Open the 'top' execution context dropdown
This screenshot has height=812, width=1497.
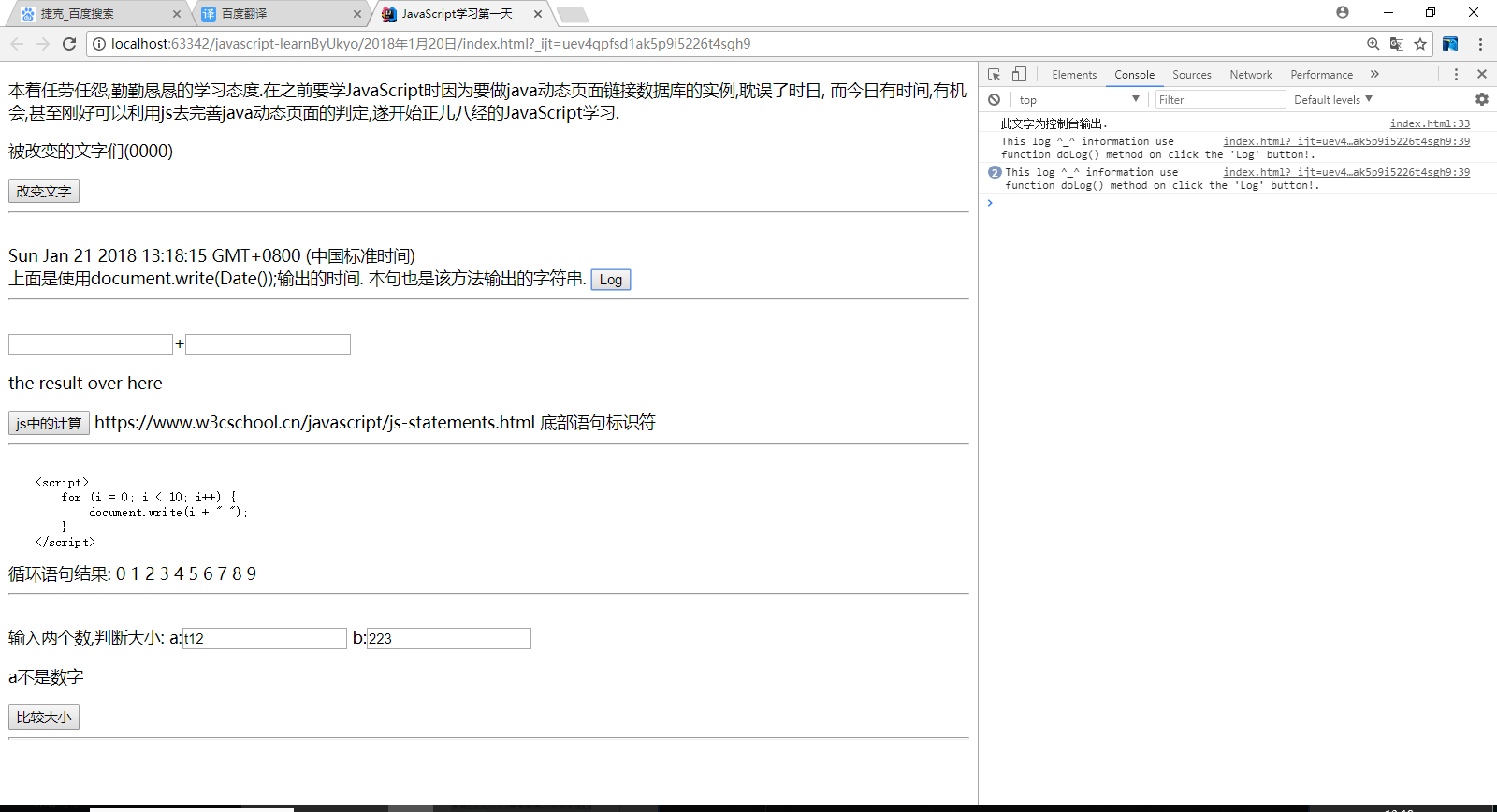[1079, 99]
